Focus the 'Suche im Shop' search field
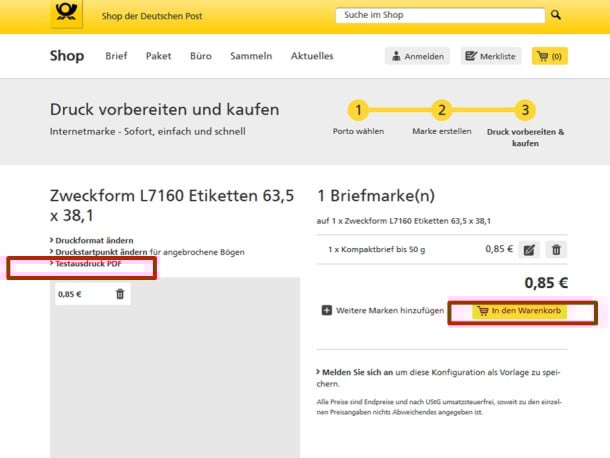The width and height of the screenshot is (610, 458). pos(440,15)
